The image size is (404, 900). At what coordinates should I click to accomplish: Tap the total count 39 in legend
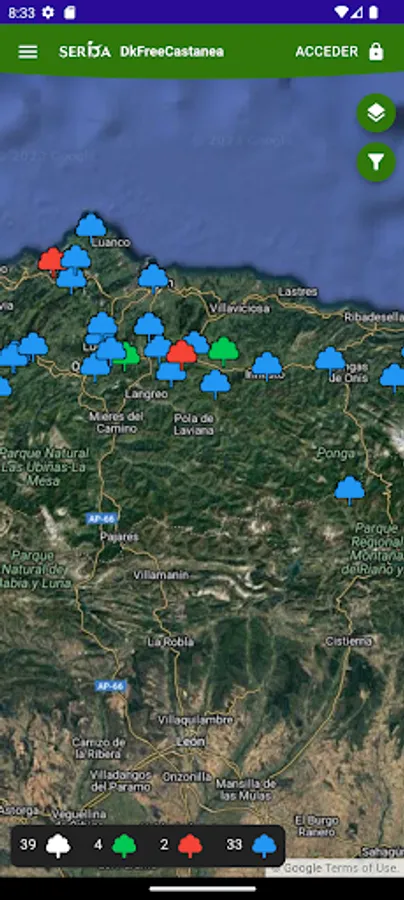click(x=28, y=845)
